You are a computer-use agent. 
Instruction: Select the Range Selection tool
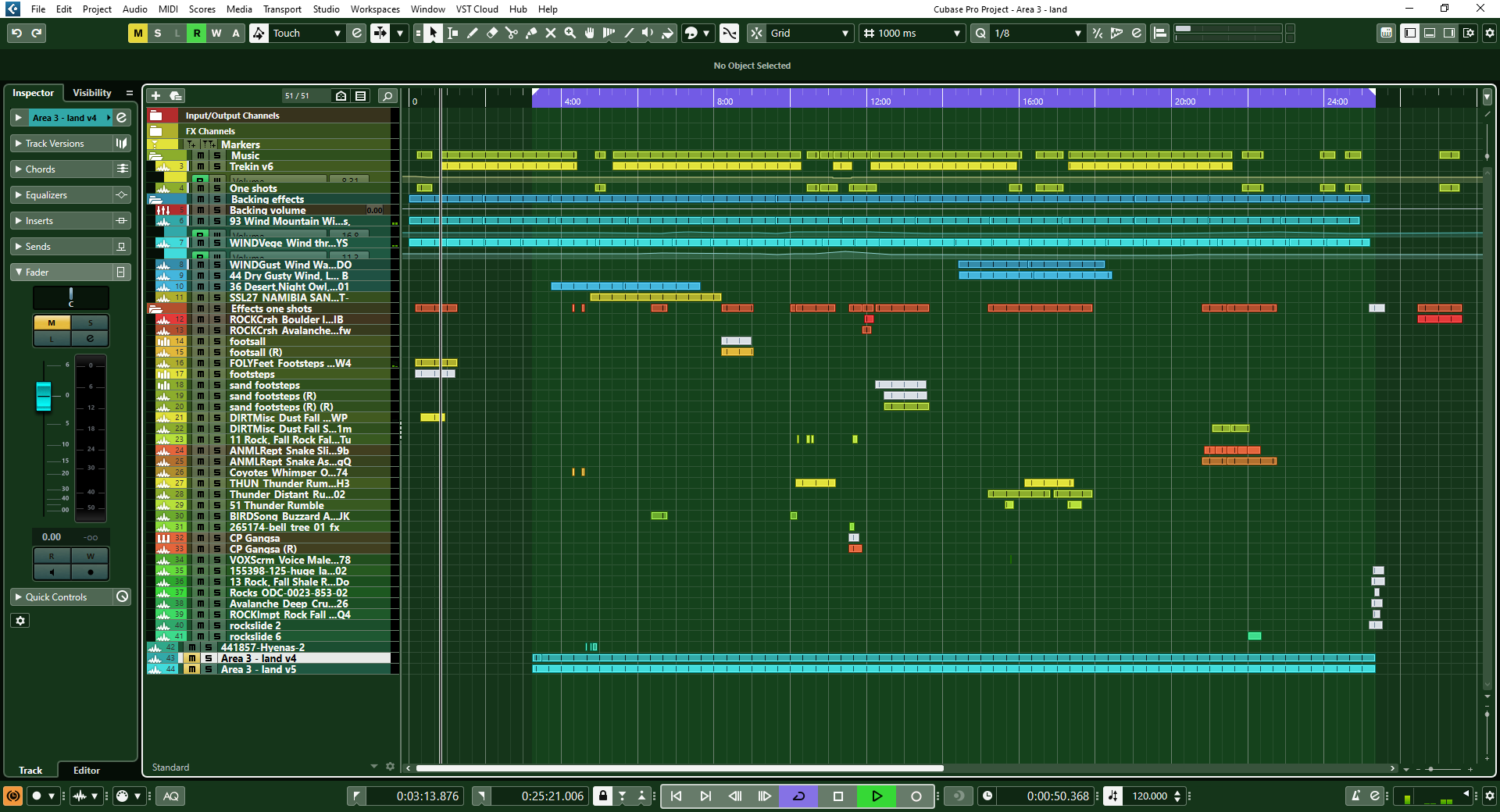(453, 33)
